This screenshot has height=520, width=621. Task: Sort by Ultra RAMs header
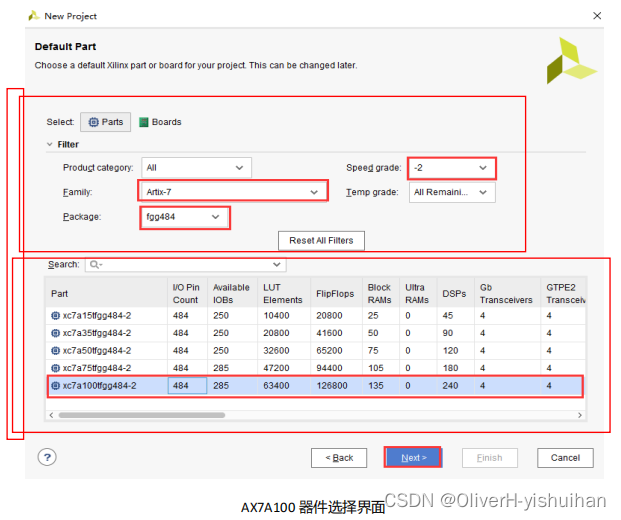[x=418, y=293]
